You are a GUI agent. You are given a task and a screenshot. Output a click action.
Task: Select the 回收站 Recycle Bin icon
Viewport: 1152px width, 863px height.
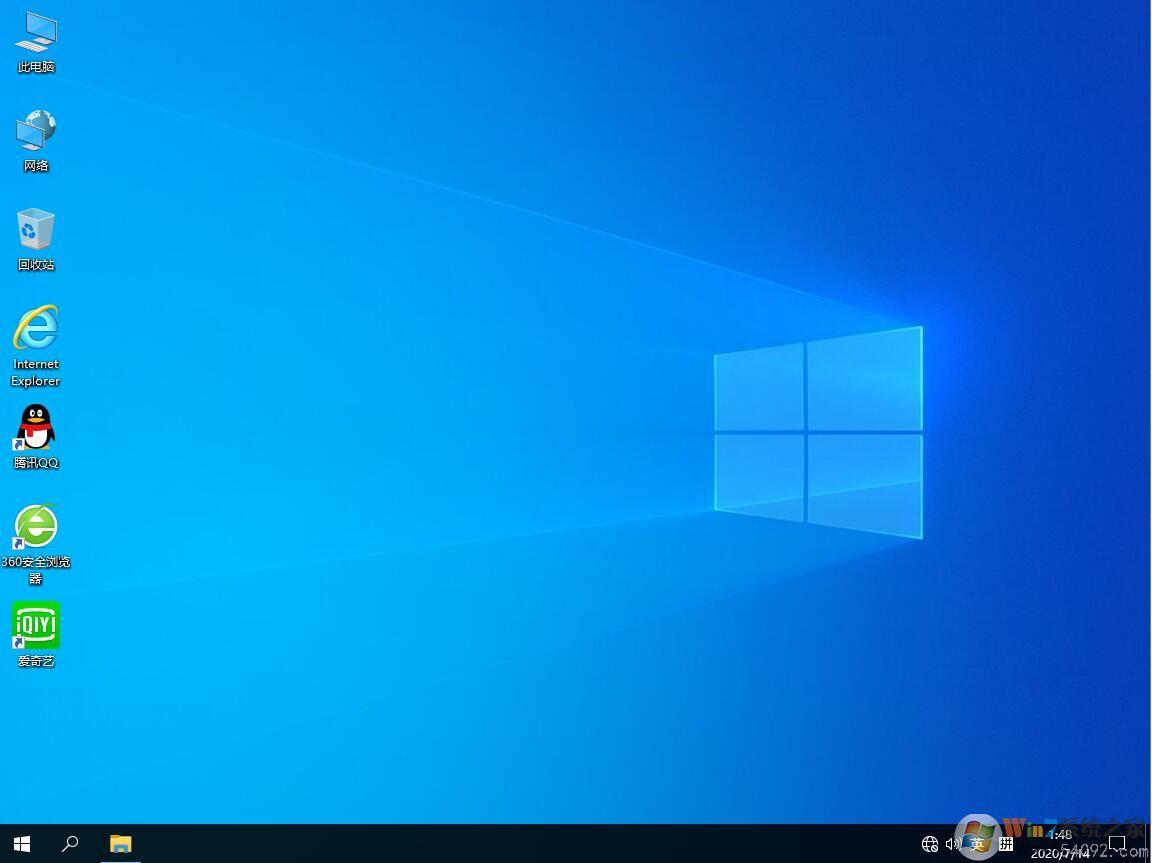tap(36, 231)
